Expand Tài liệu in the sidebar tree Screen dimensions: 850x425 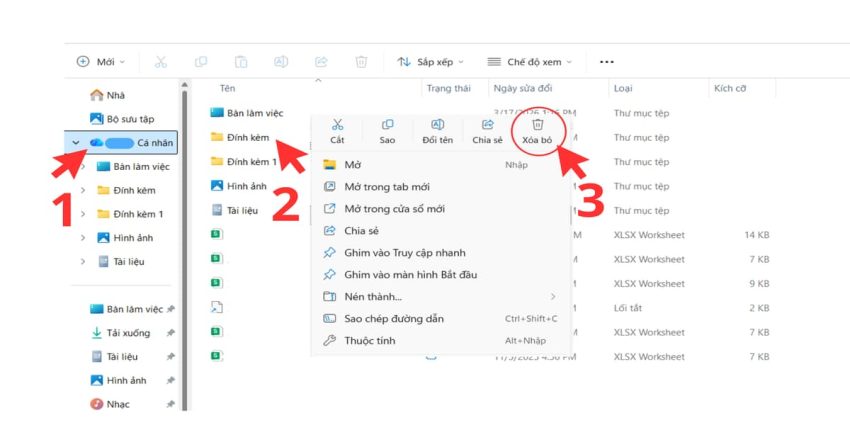tap(83, 261)
